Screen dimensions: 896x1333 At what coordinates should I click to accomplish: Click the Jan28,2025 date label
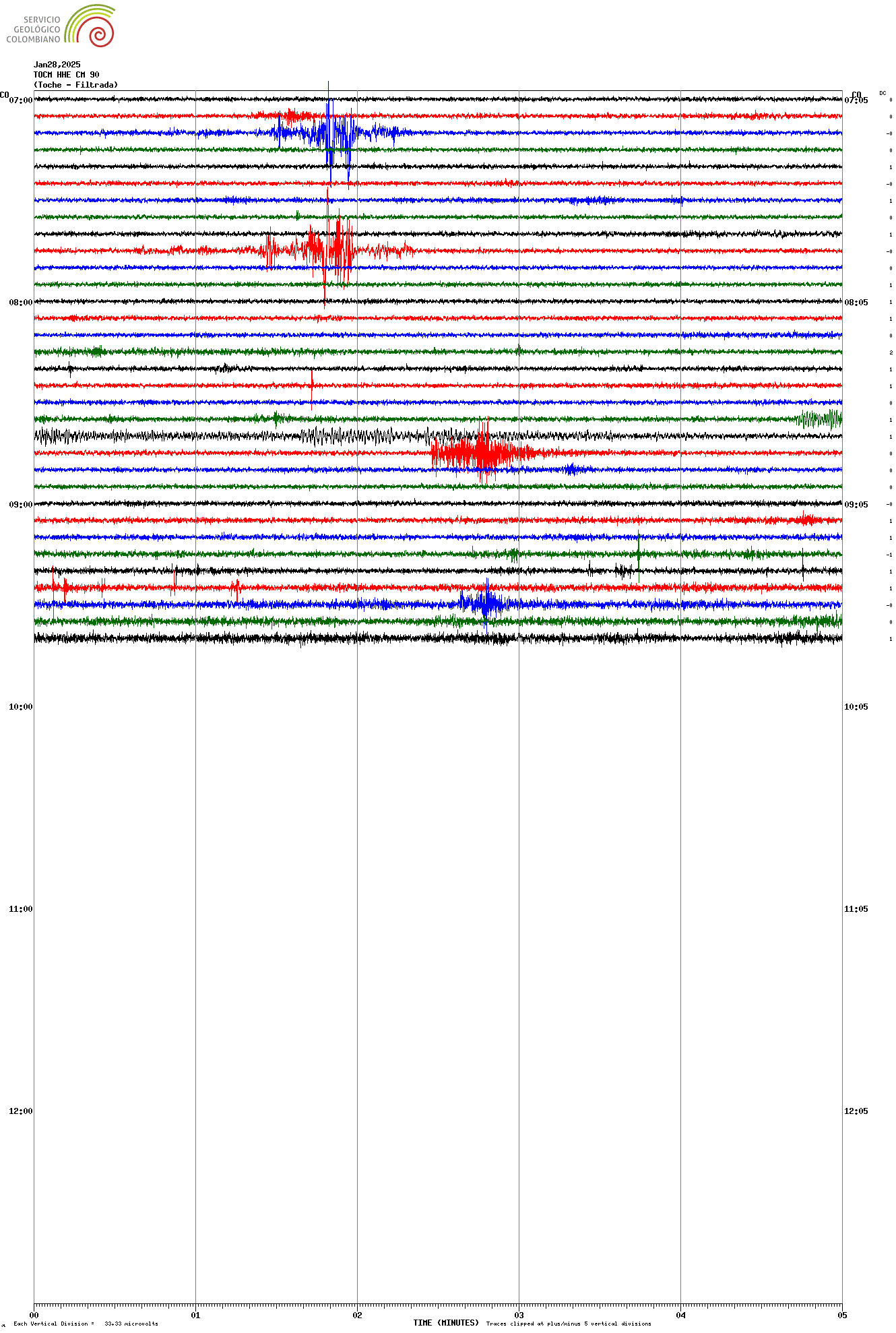[x=57, y=65]
